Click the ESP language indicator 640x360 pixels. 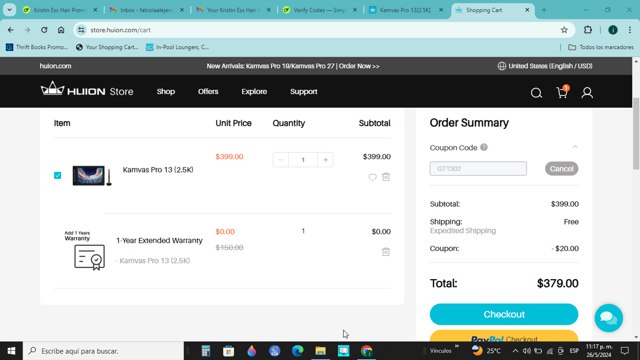pos(574,351)
